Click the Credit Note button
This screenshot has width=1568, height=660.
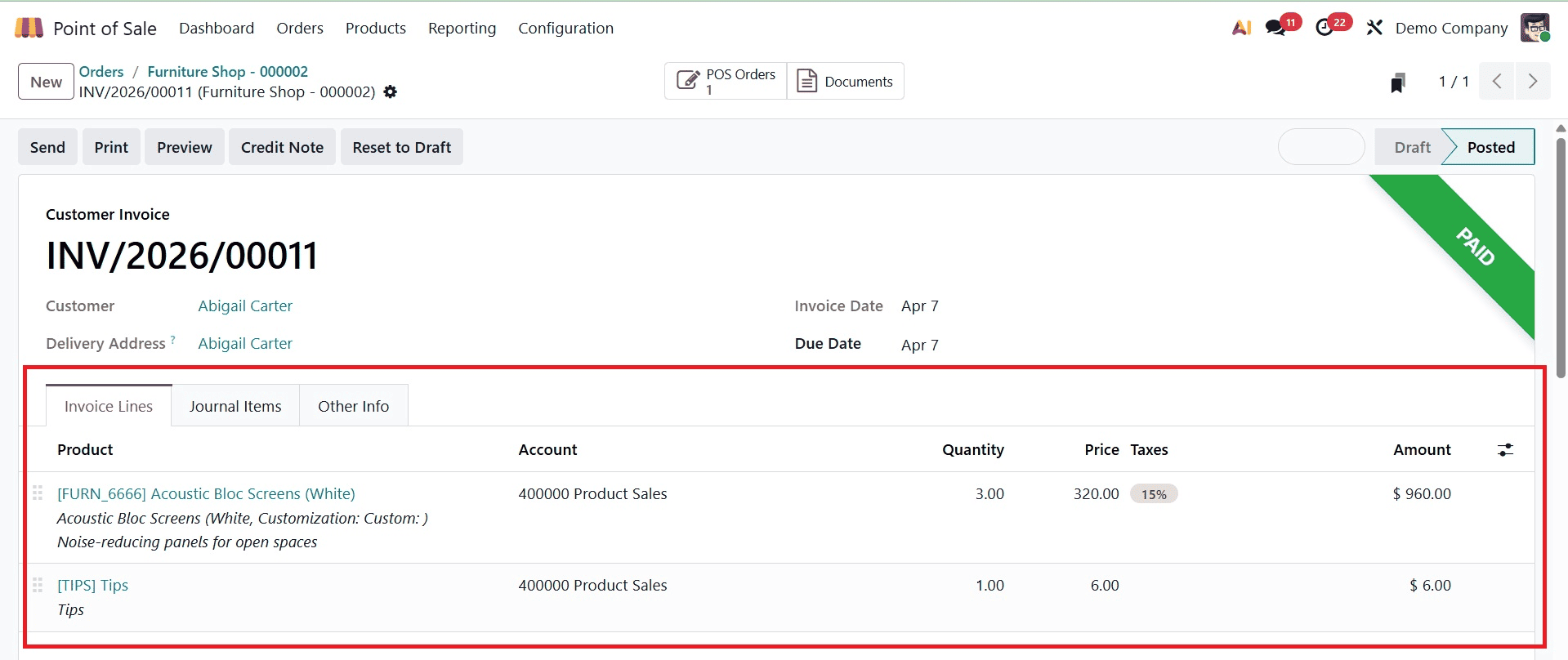click(282, 147)
